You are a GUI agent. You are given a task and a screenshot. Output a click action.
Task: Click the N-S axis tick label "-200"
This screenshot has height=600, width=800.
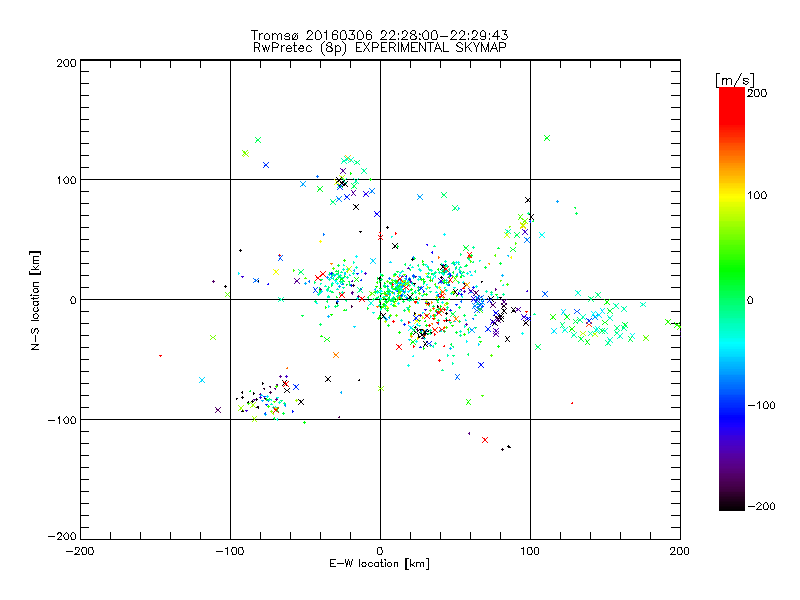(x=62, y=536)
